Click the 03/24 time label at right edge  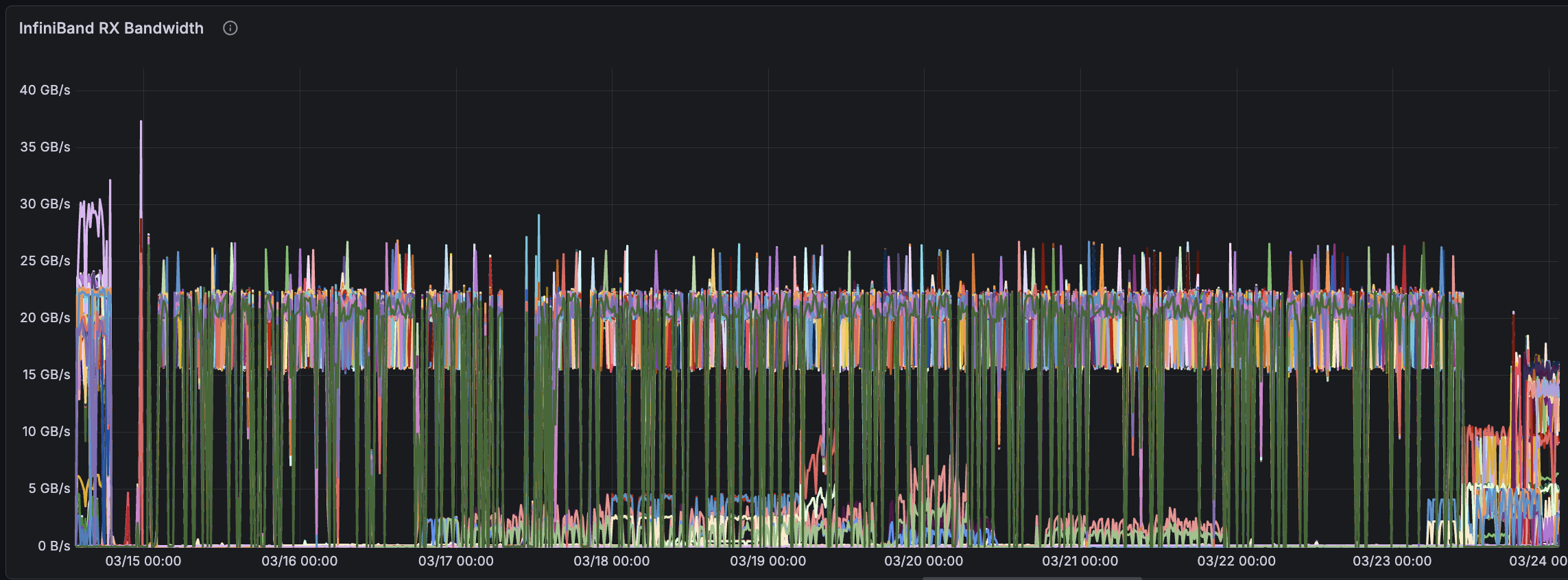point(1539,561)
